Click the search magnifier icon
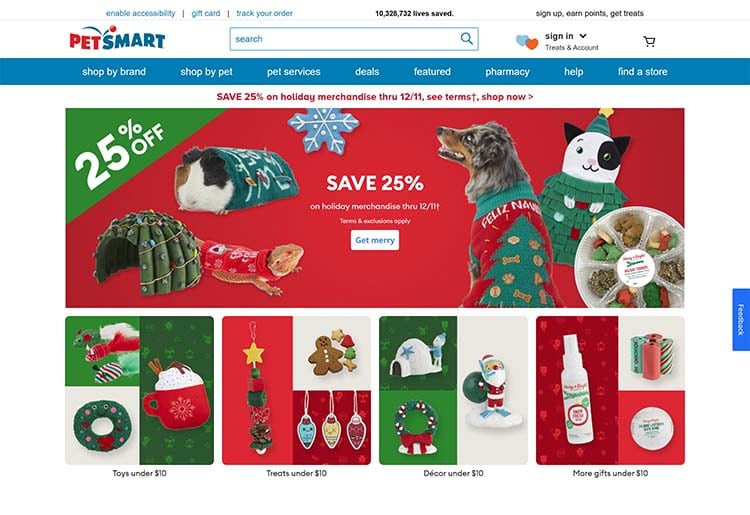 point(466,39)
